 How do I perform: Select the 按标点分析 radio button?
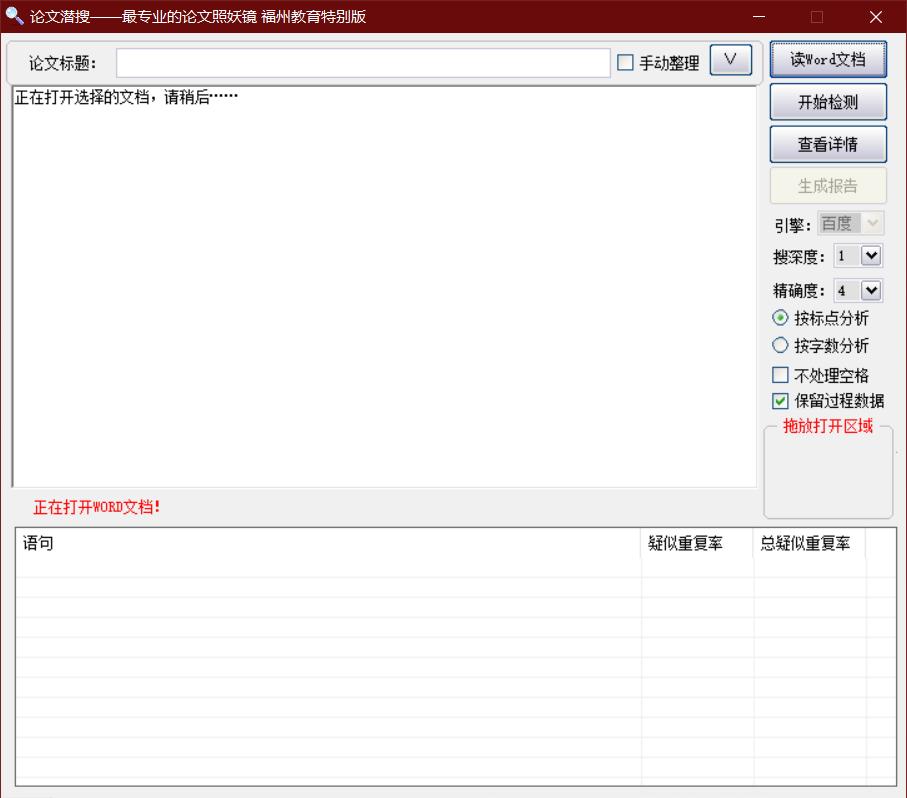[780, 317]
